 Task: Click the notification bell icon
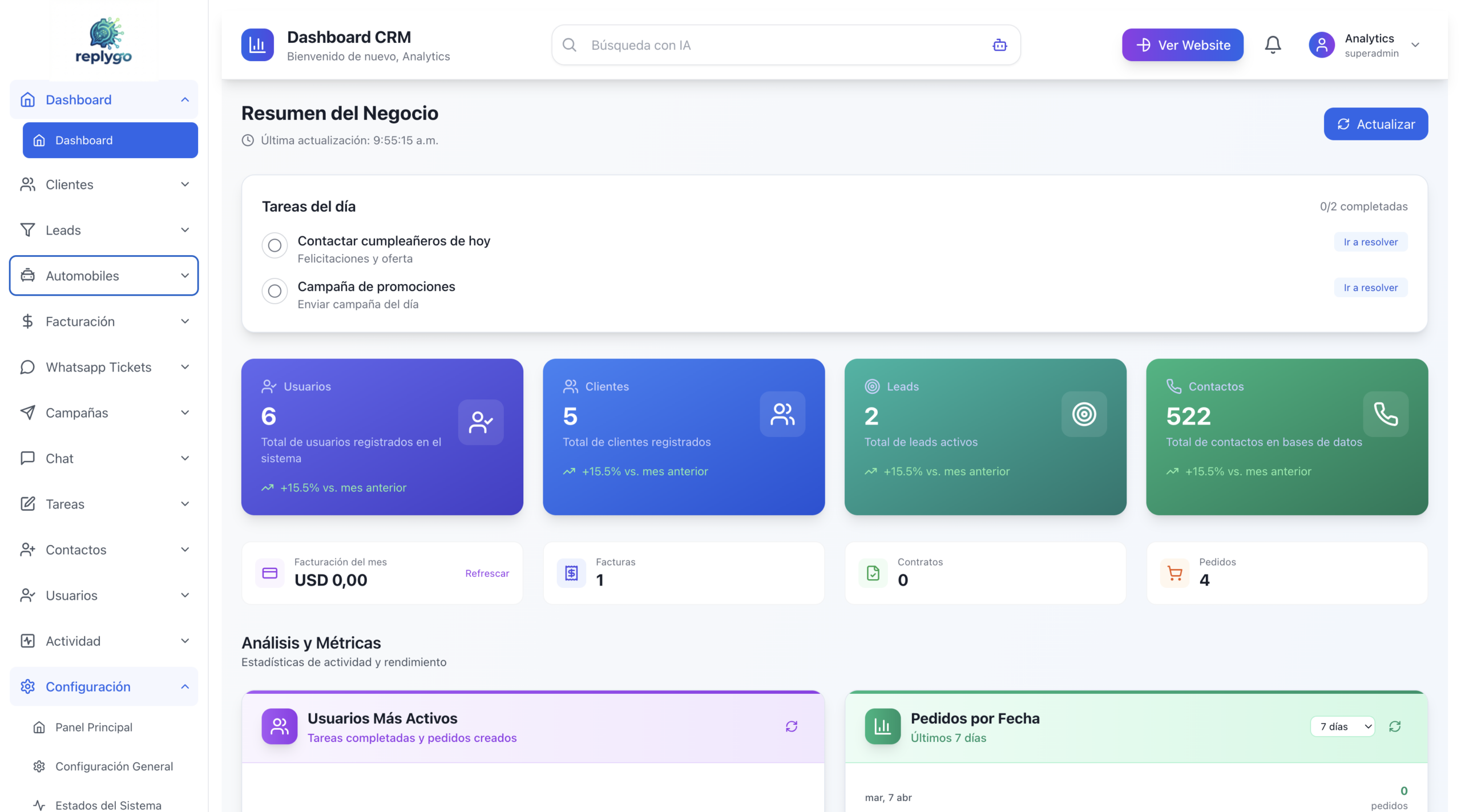[1273, 45]
